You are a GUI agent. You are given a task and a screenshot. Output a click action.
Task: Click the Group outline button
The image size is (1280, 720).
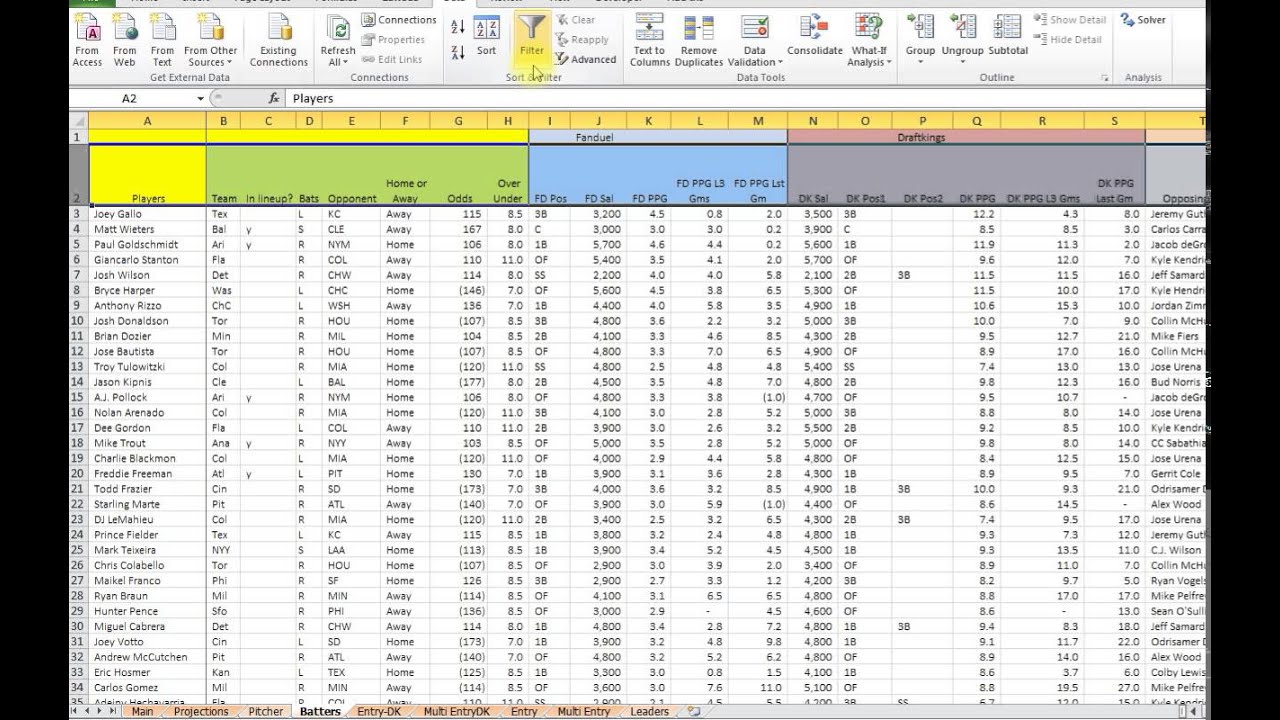point(920,41)
